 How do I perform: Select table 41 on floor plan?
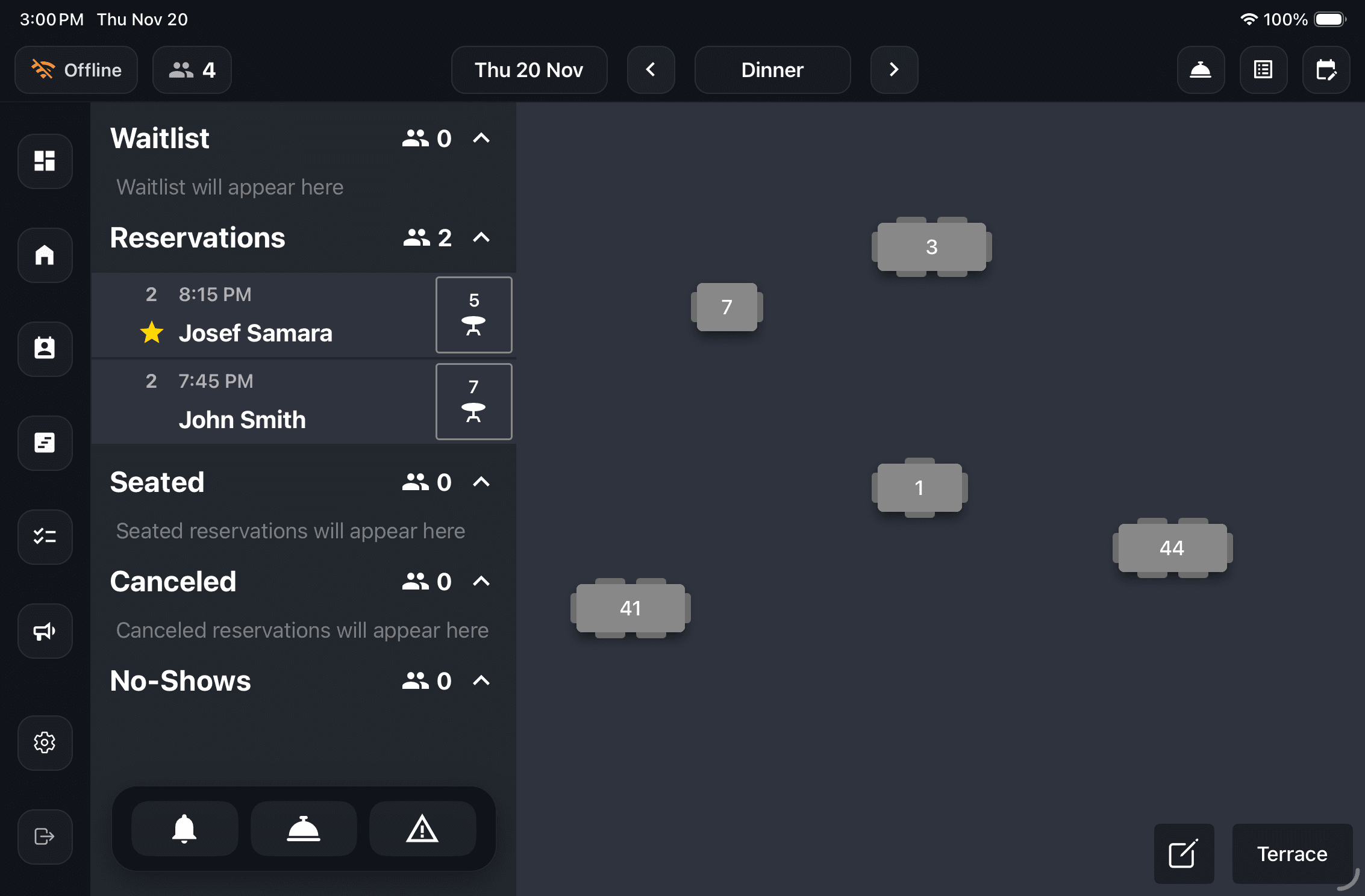(630, 608)
